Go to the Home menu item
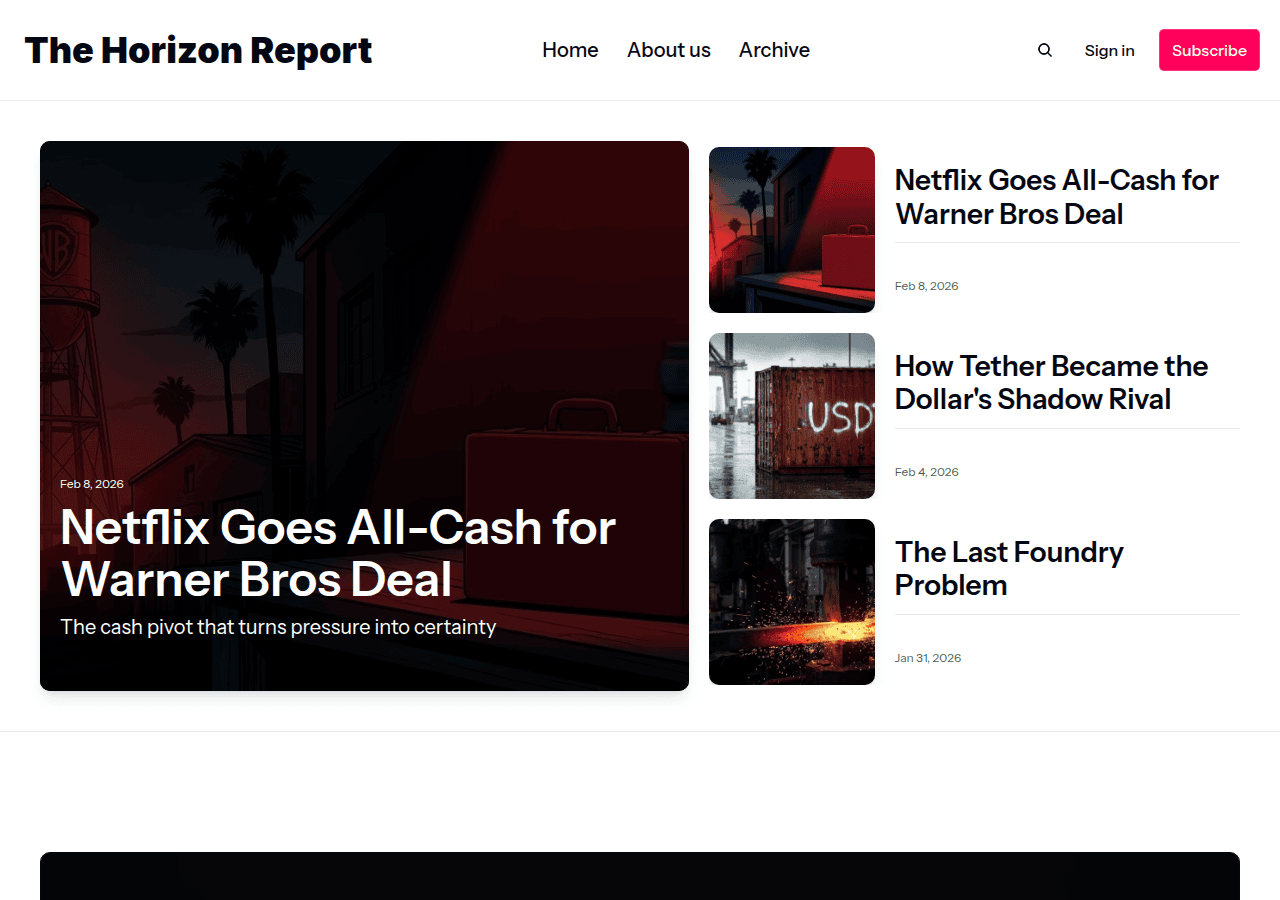This screenshot has width=1280, height=900. pos(570,50)
